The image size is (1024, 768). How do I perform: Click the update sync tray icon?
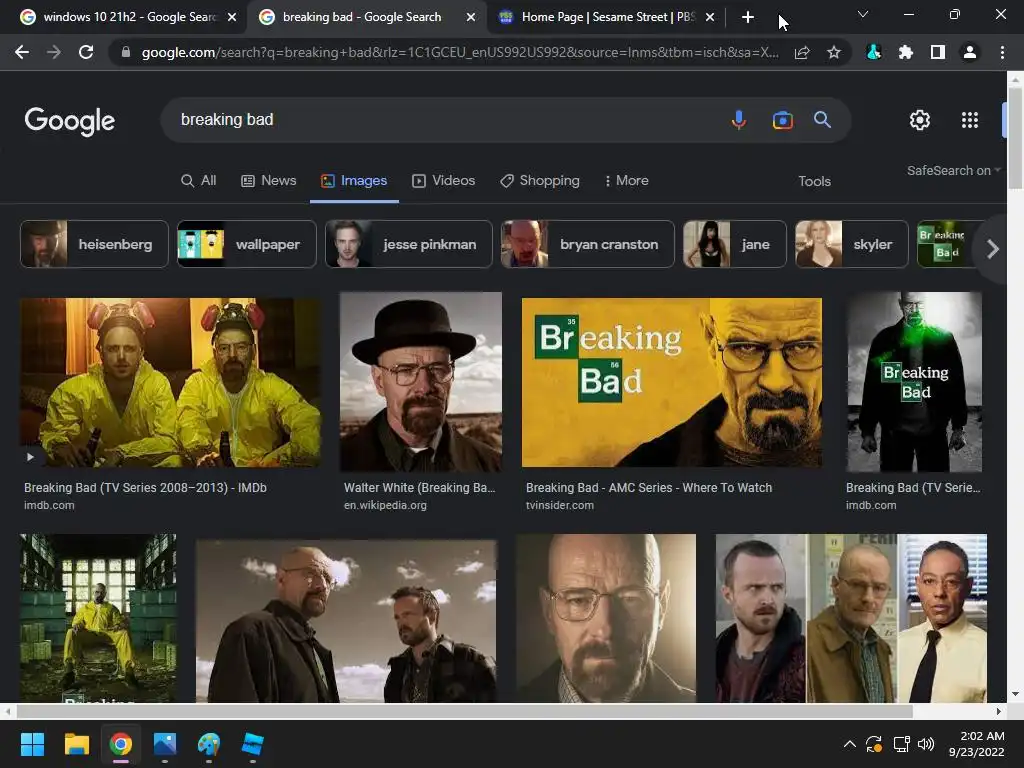[x=874, y=744]
